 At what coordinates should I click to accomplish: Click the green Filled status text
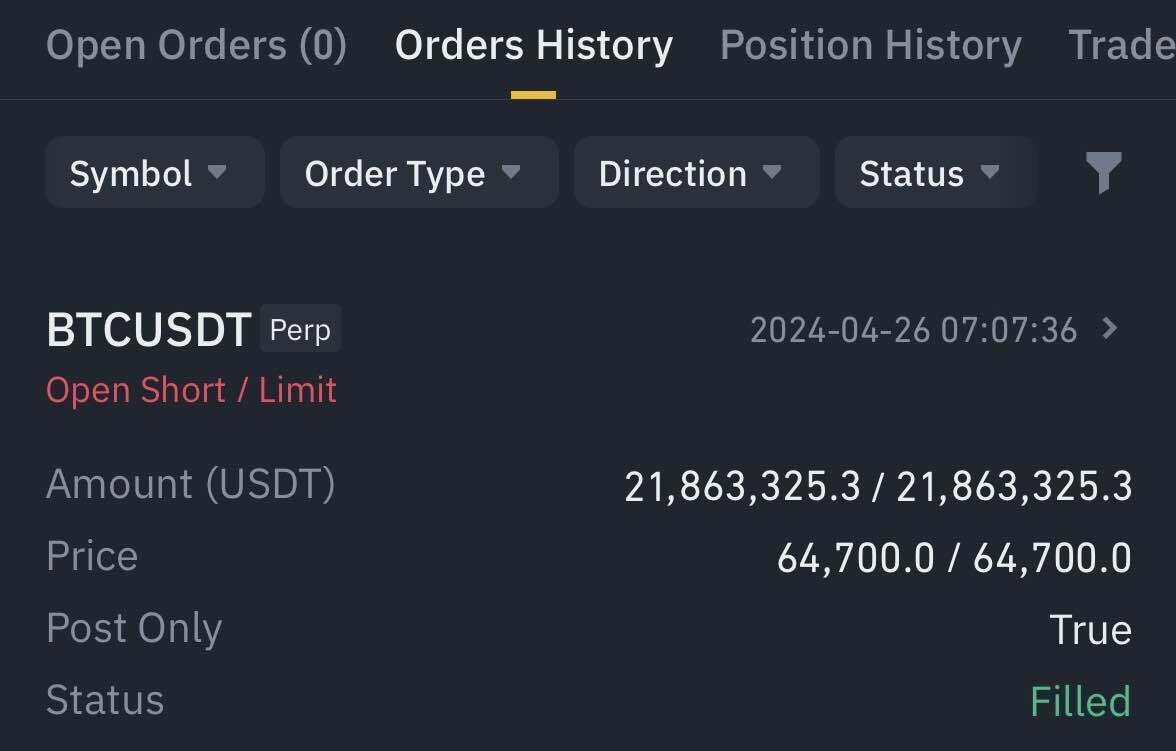pyautogui.click(x=1080, y=701)
